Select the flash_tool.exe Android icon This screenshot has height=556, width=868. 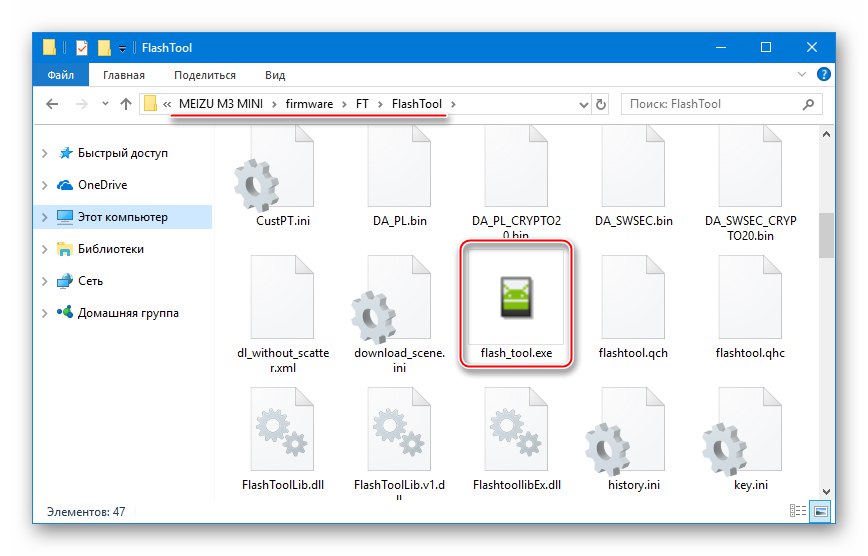[516, 297]
